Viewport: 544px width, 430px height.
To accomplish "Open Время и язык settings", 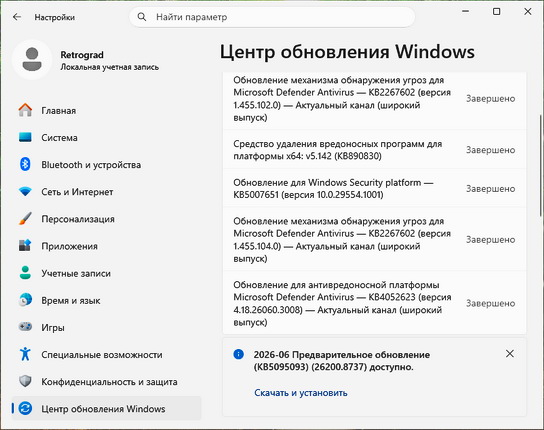I will 107,300.
